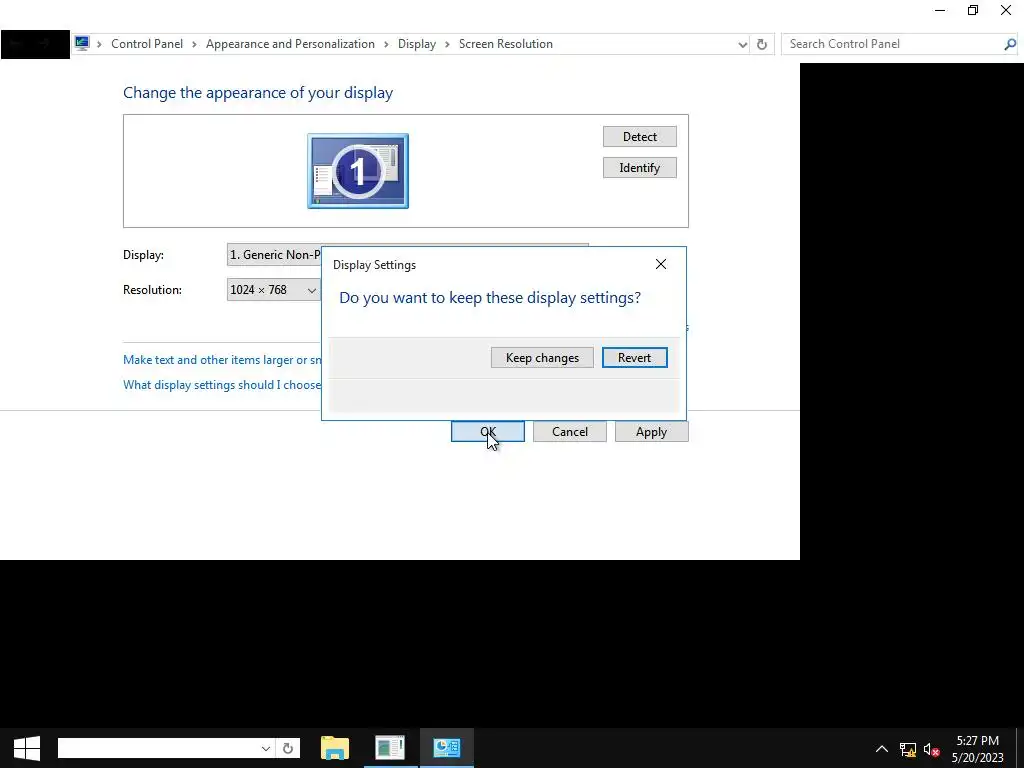Viewport: 1024px width, 768px height.
Task: Click the Identify button
Action: (x=639, y=168)
